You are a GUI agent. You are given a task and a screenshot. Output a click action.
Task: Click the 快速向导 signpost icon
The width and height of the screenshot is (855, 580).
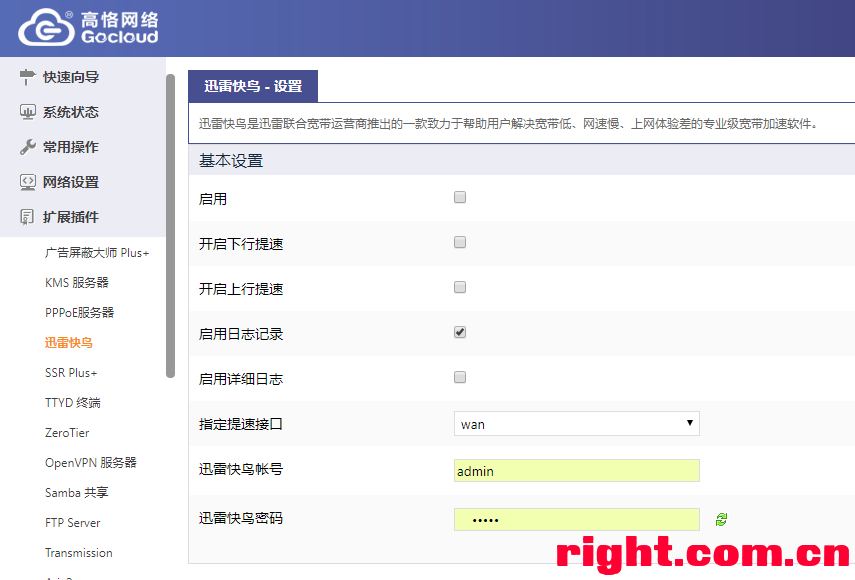(27, 77)
